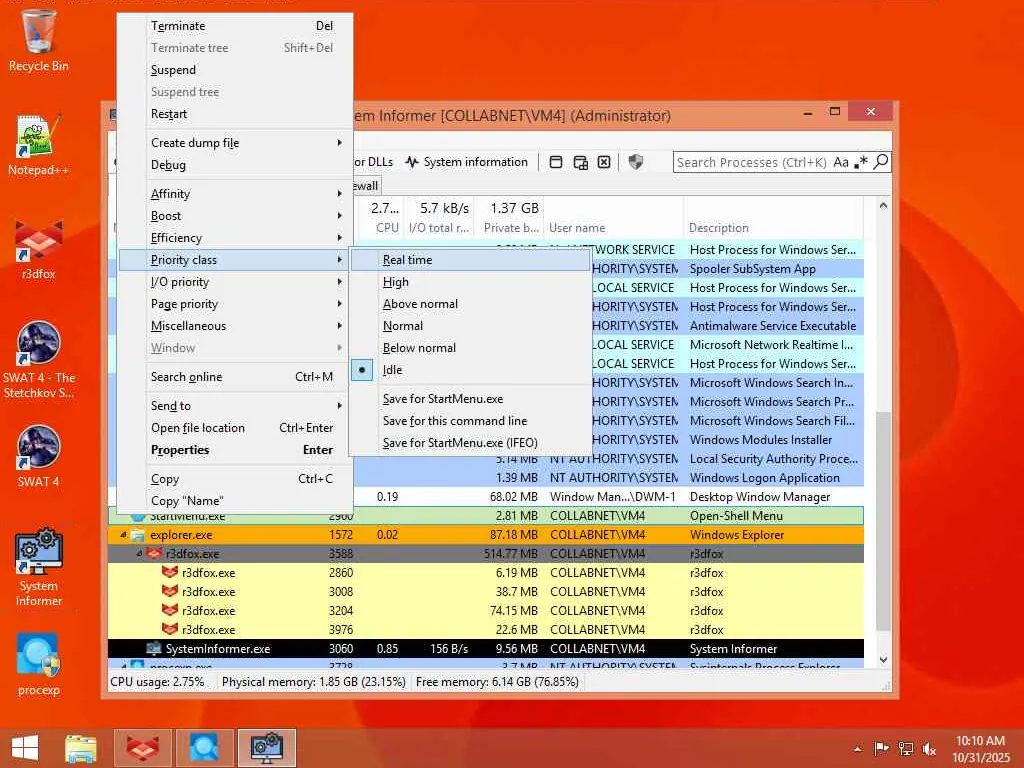Select r3dfox.exe row with PID 3976

tap(486, 630)
